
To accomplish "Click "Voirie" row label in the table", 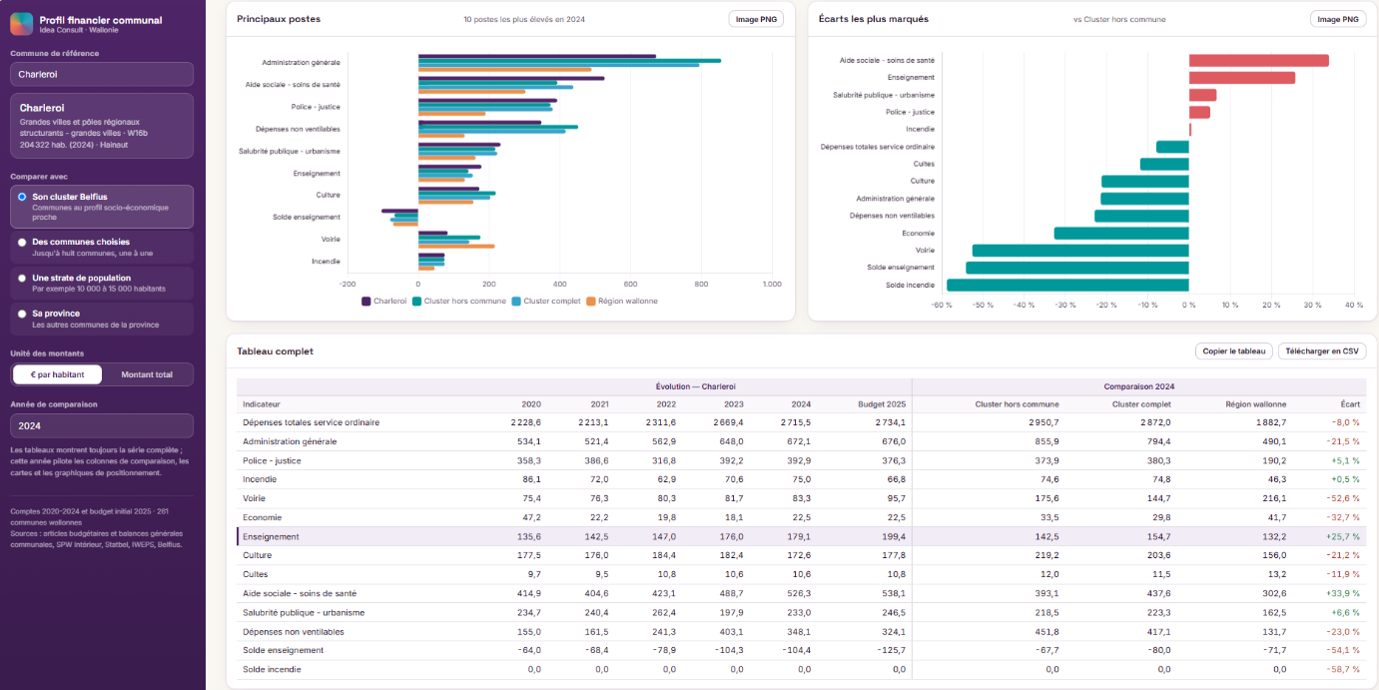I will pyautogui.click(x=254, y=499).
